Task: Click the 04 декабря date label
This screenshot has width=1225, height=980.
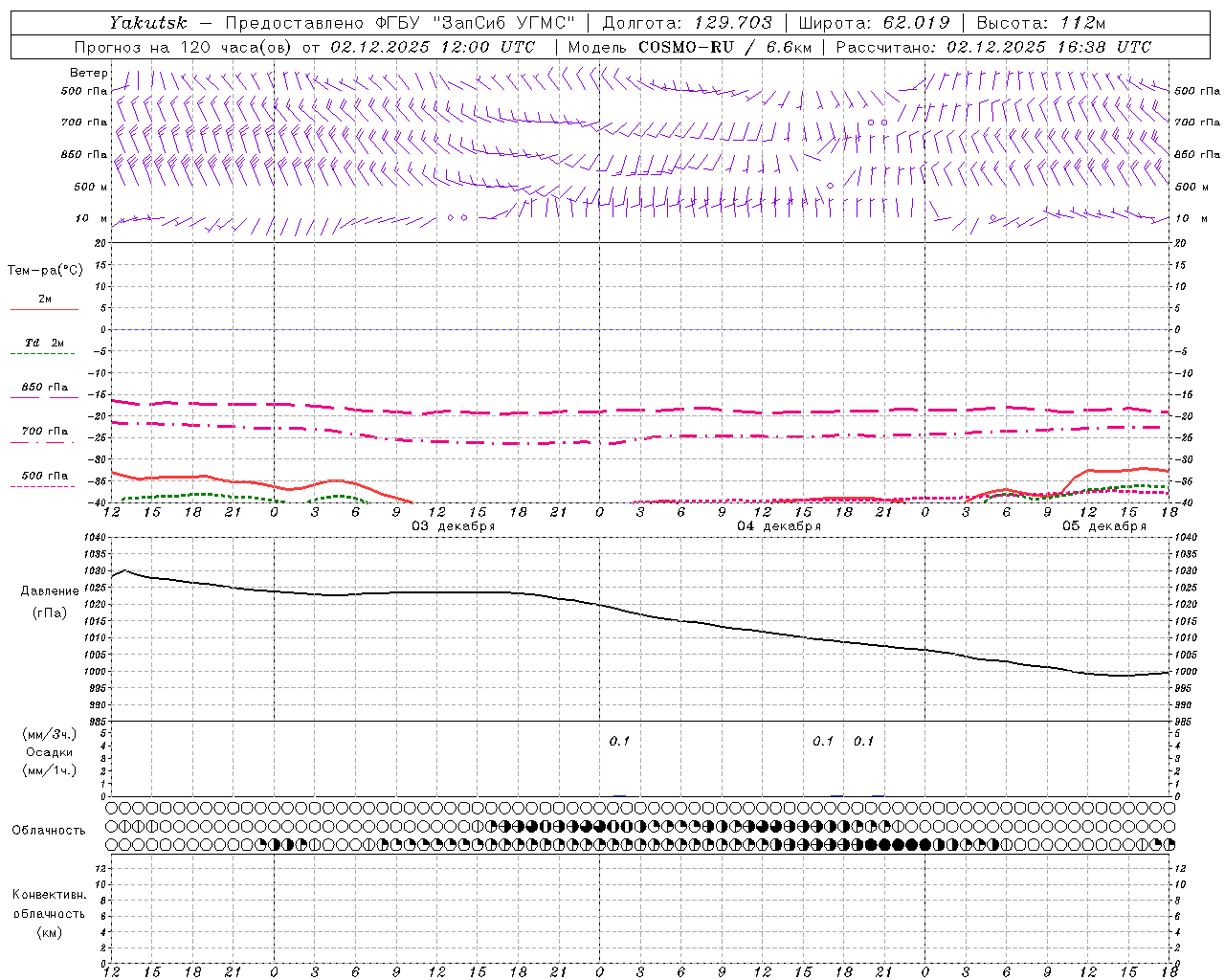Action: click(x=779, y=525)
